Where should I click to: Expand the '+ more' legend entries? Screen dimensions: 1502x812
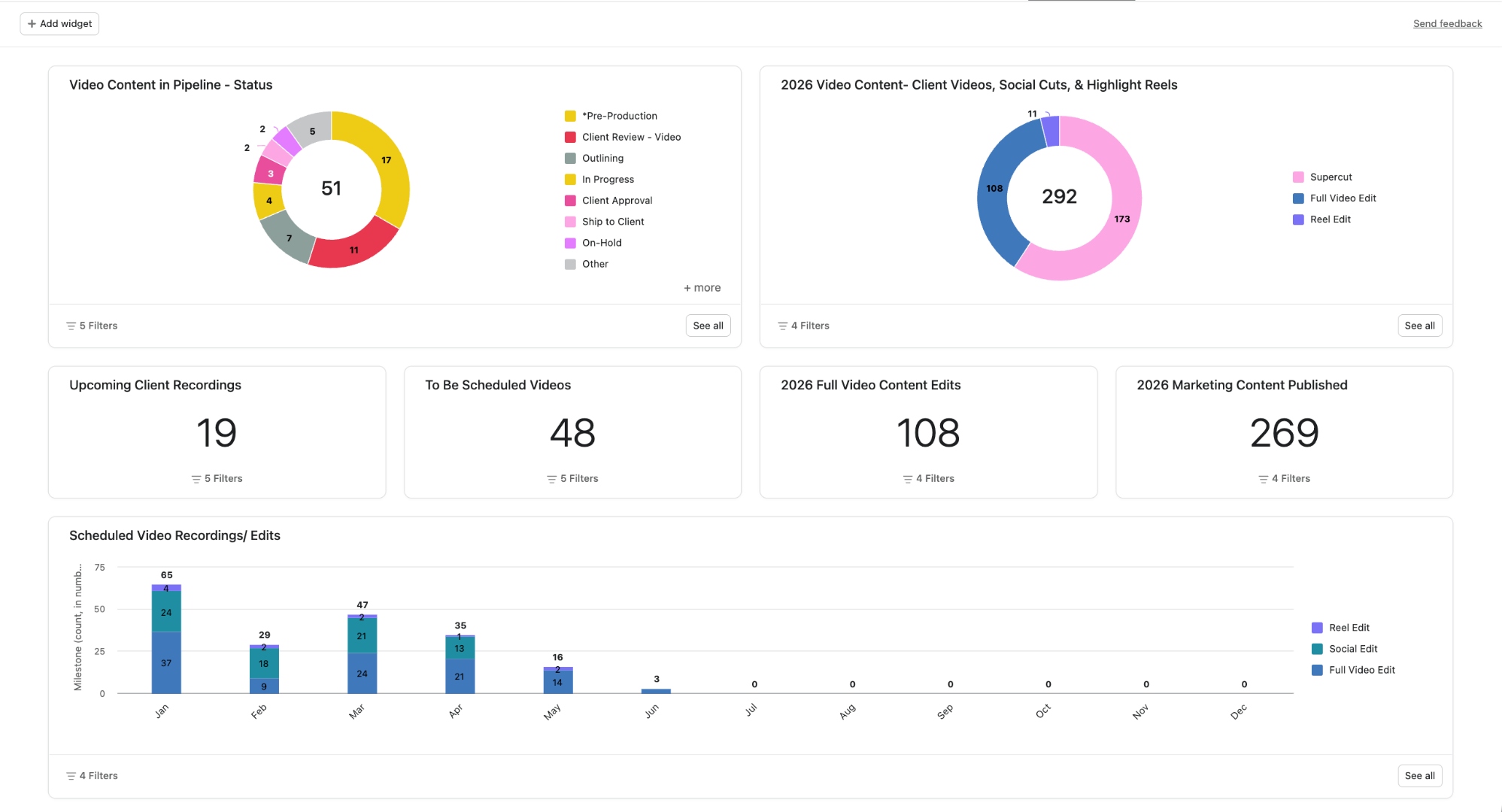[701, 287]
